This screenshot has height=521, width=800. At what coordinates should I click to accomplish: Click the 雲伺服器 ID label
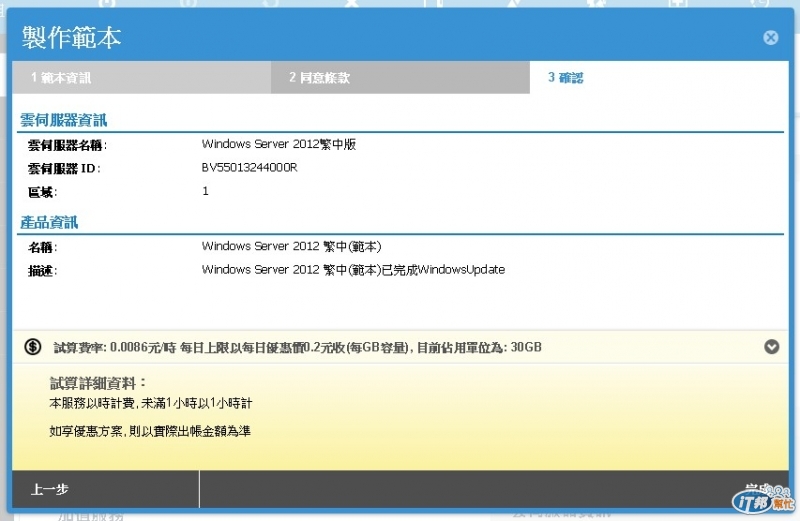(x=64, y=168)
